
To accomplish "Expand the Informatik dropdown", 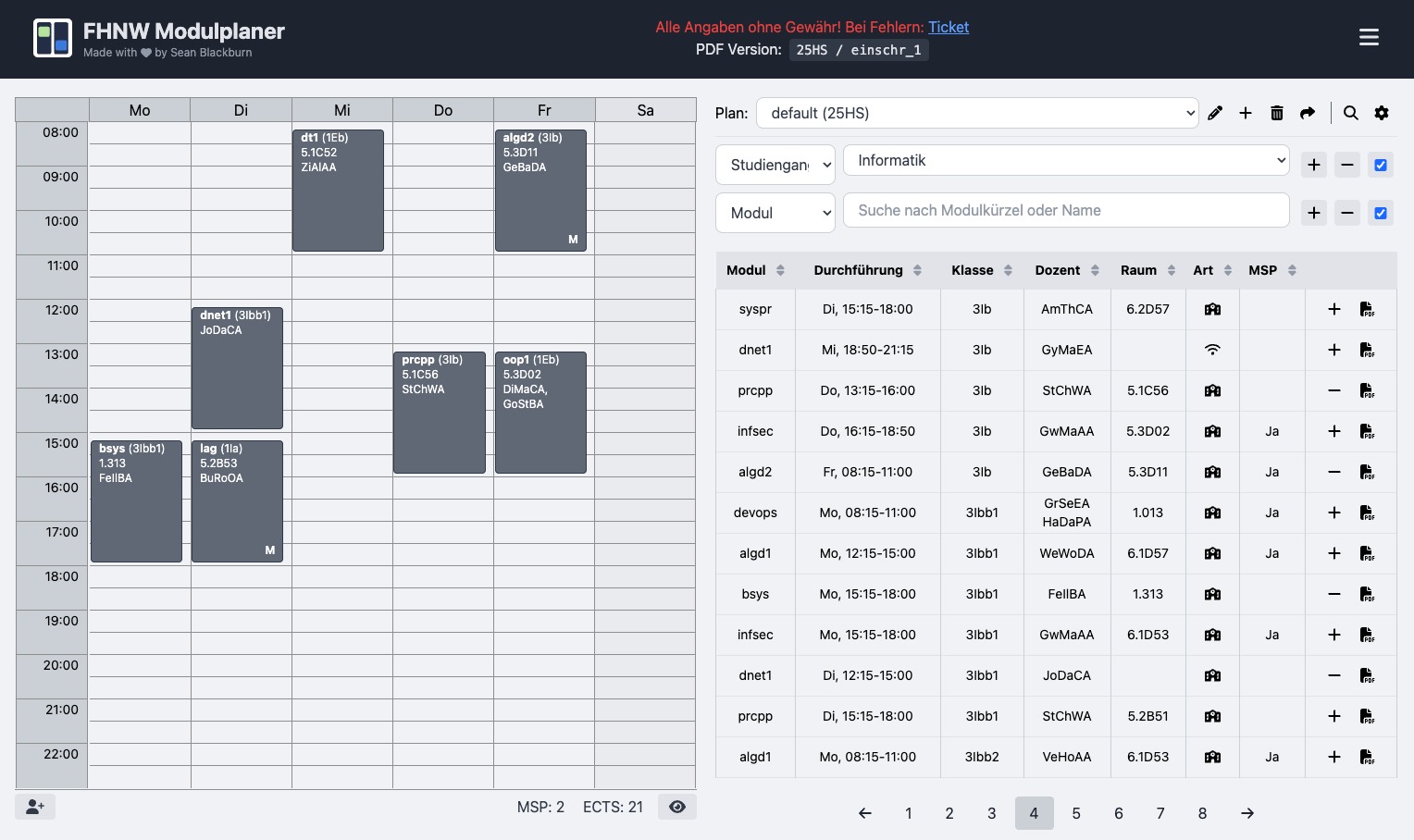I will [x=1066, y=160].
